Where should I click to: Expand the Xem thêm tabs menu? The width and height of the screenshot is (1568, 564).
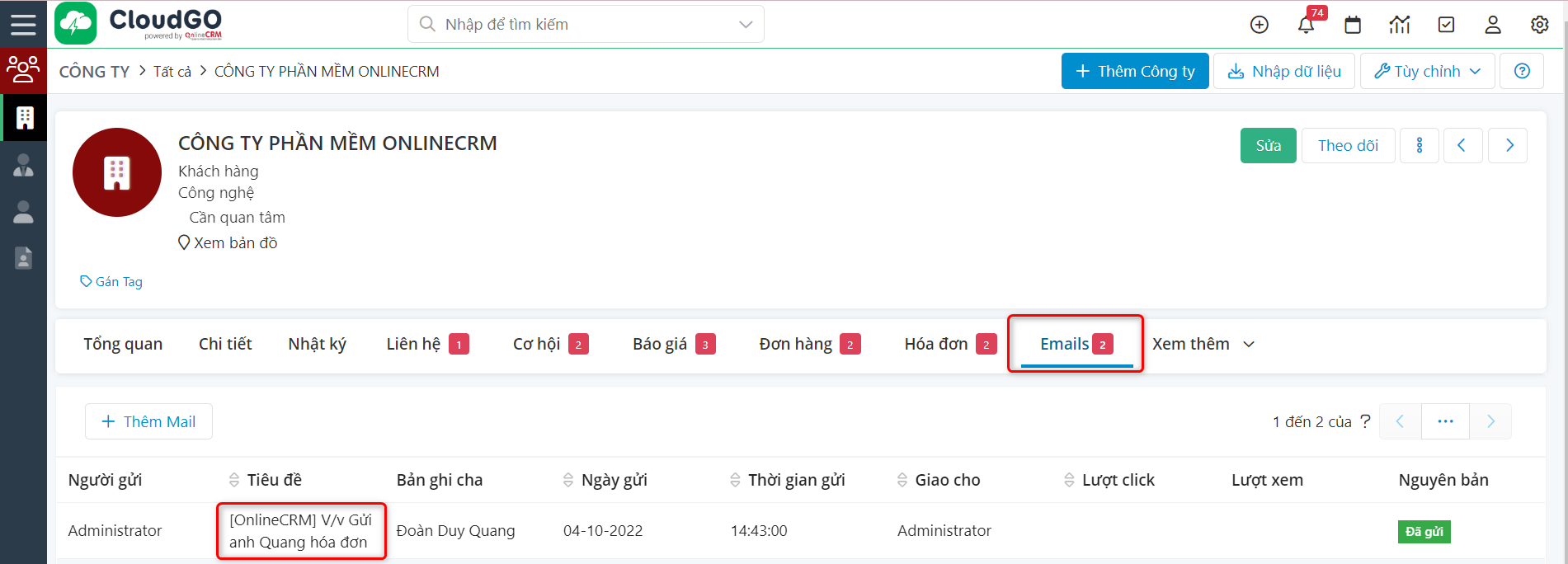pos(1203,344)
